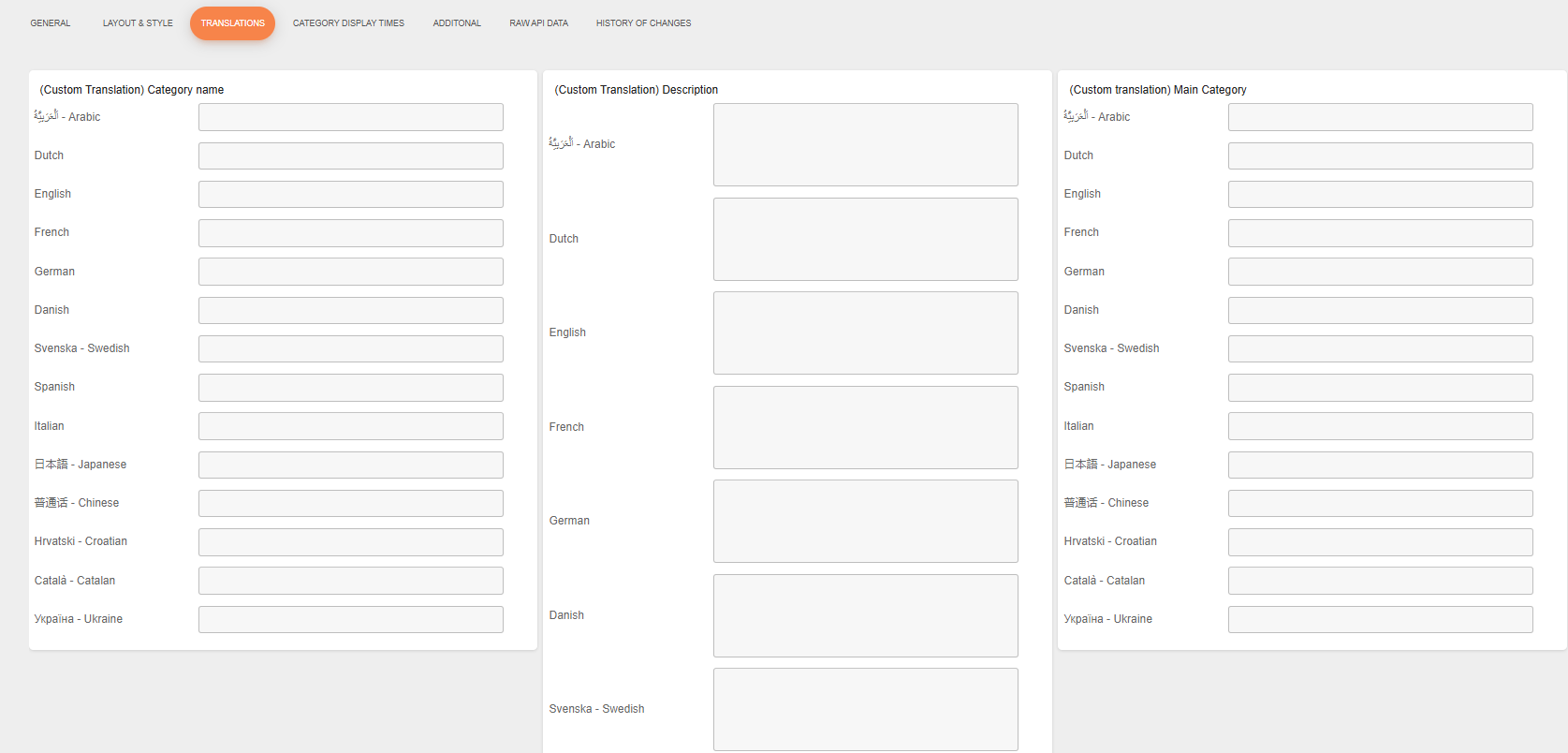The image size is (1568, 753).
Task: Select the Catalan Main Category input
Action: point(1380,581)
